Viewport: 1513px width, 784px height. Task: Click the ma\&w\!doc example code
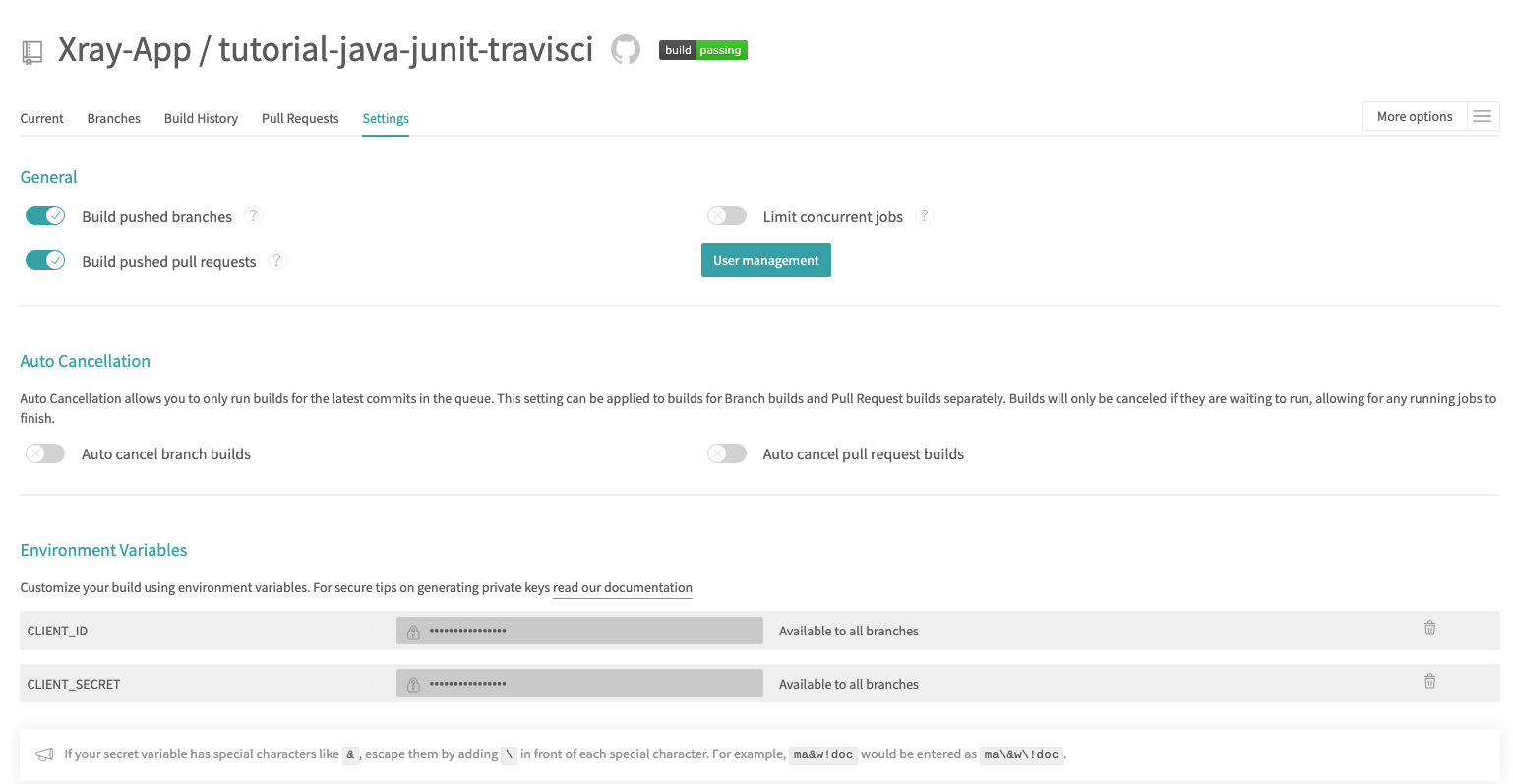click(1021, 754)
